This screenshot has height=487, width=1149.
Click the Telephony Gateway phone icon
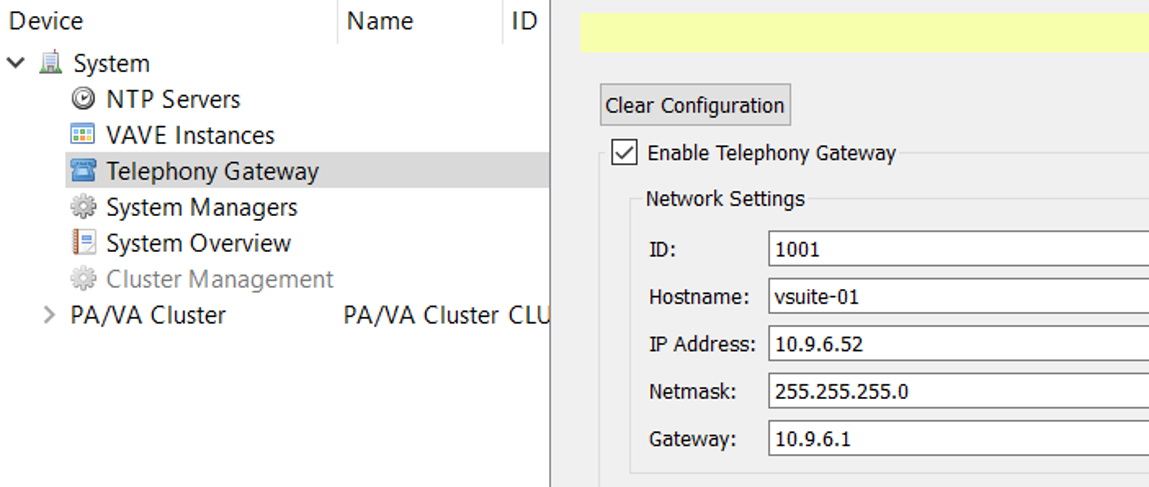tap(83, 171)
